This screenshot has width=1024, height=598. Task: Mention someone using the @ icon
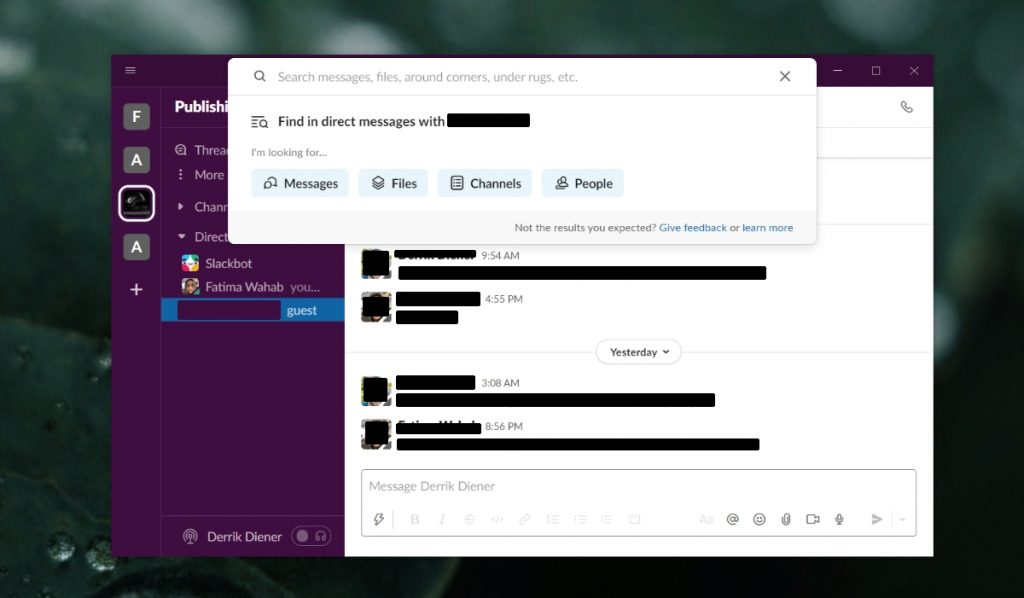[x=733, y=519]
